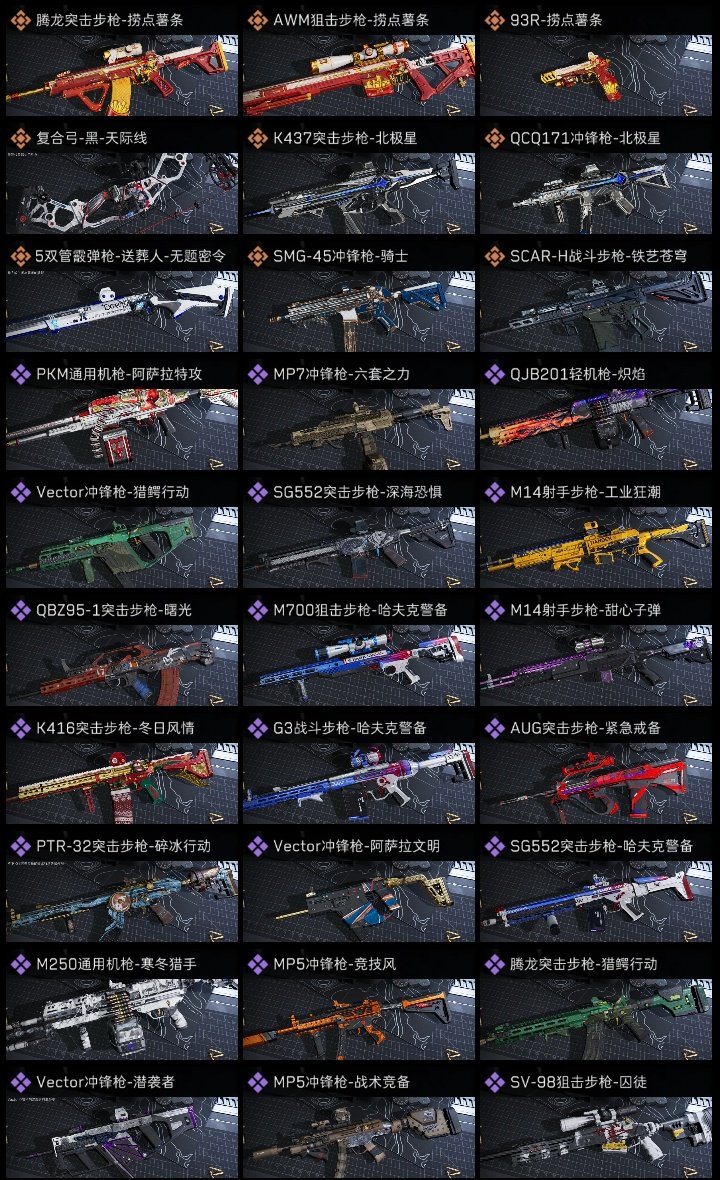This screenshot has height=1180, width=720.
Task: Open the SMG-45冲锋枪-骑士 weapon image
Action: pyautogui.click(x=359, y=312)
